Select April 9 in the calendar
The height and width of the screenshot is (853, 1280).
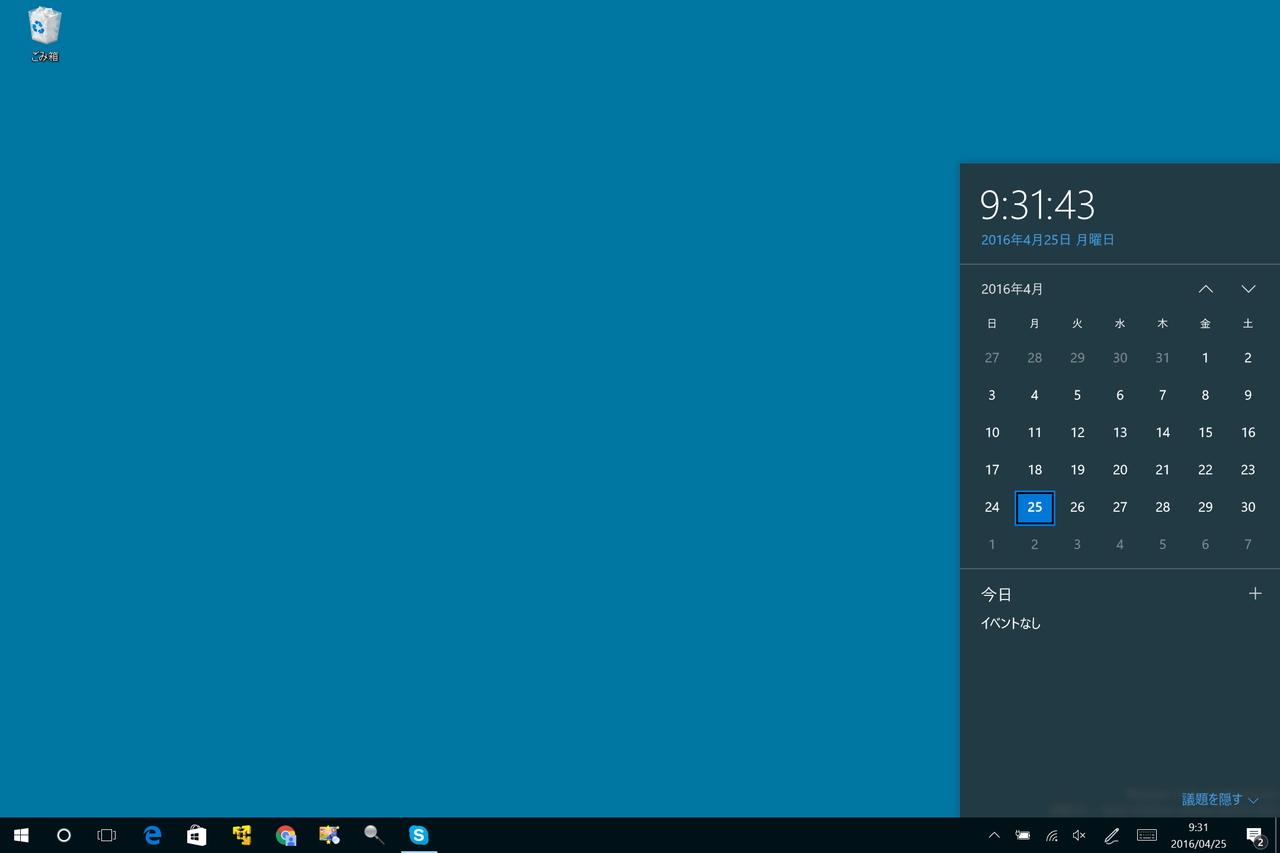point(1248,395)
